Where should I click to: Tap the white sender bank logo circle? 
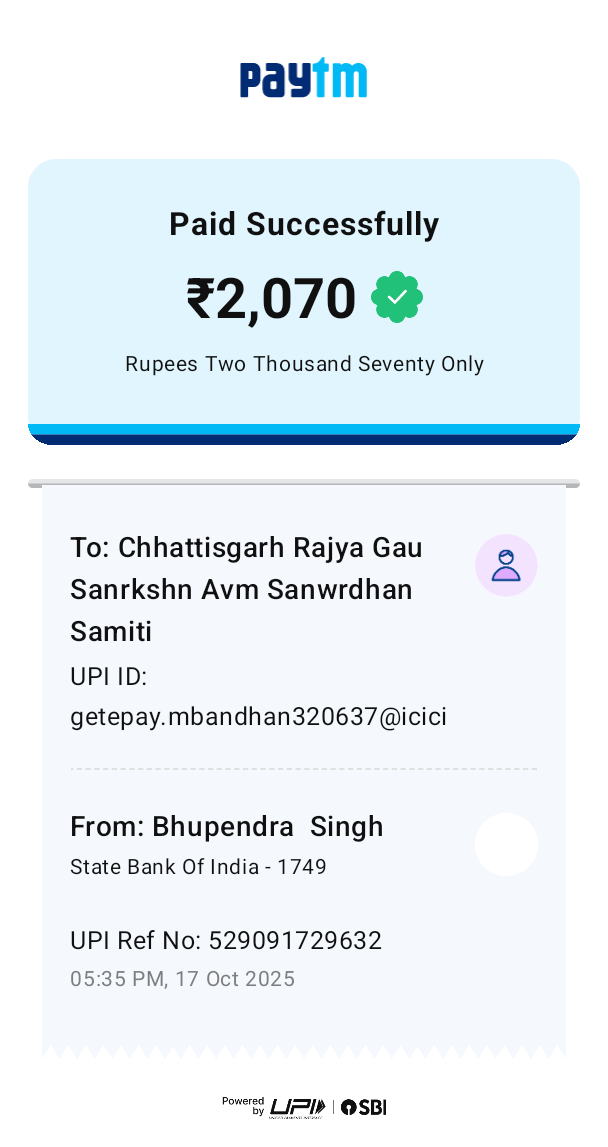click(506, 844)
